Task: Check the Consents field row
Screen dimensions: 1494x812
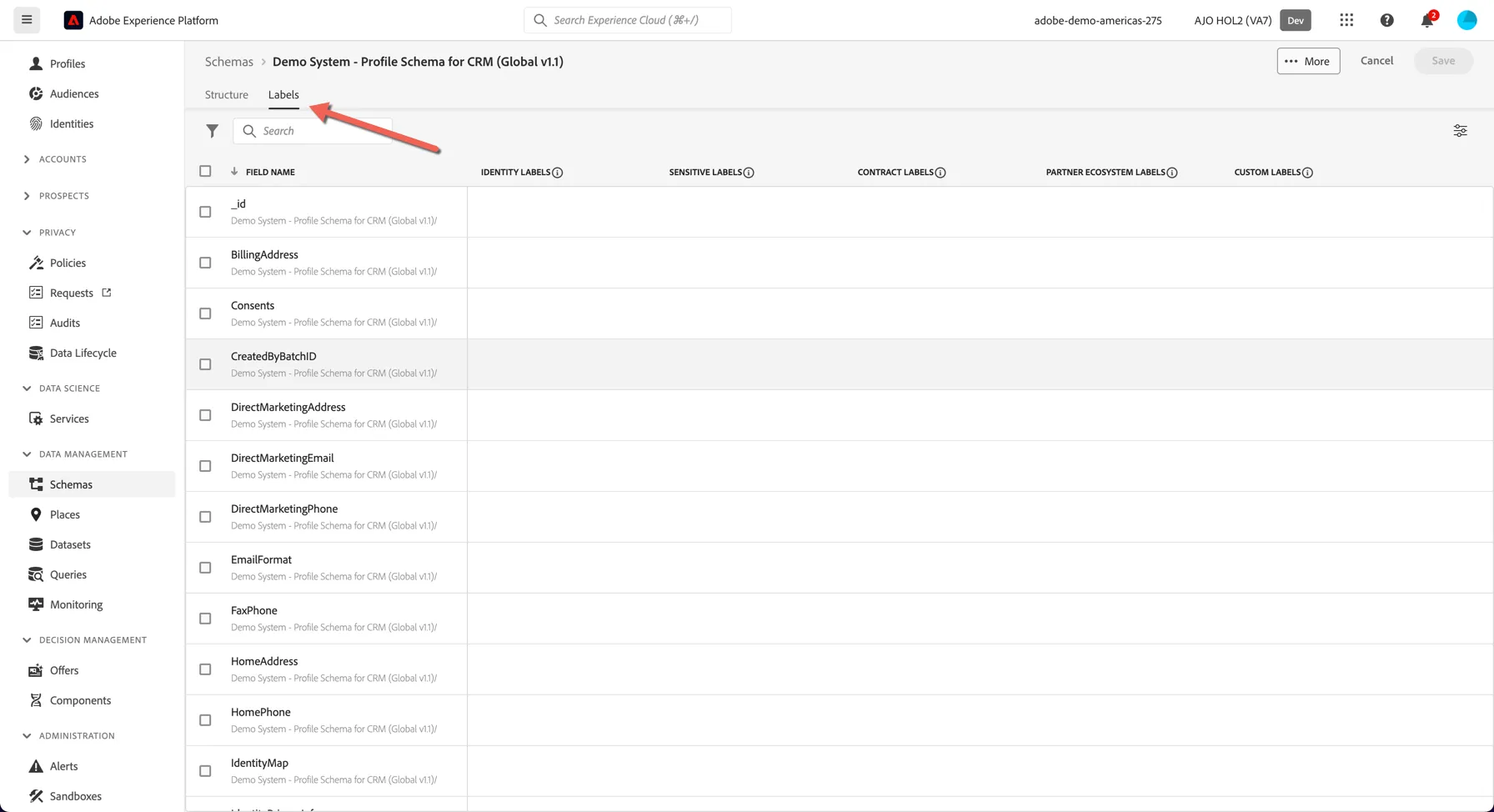Action: point(205,313)
